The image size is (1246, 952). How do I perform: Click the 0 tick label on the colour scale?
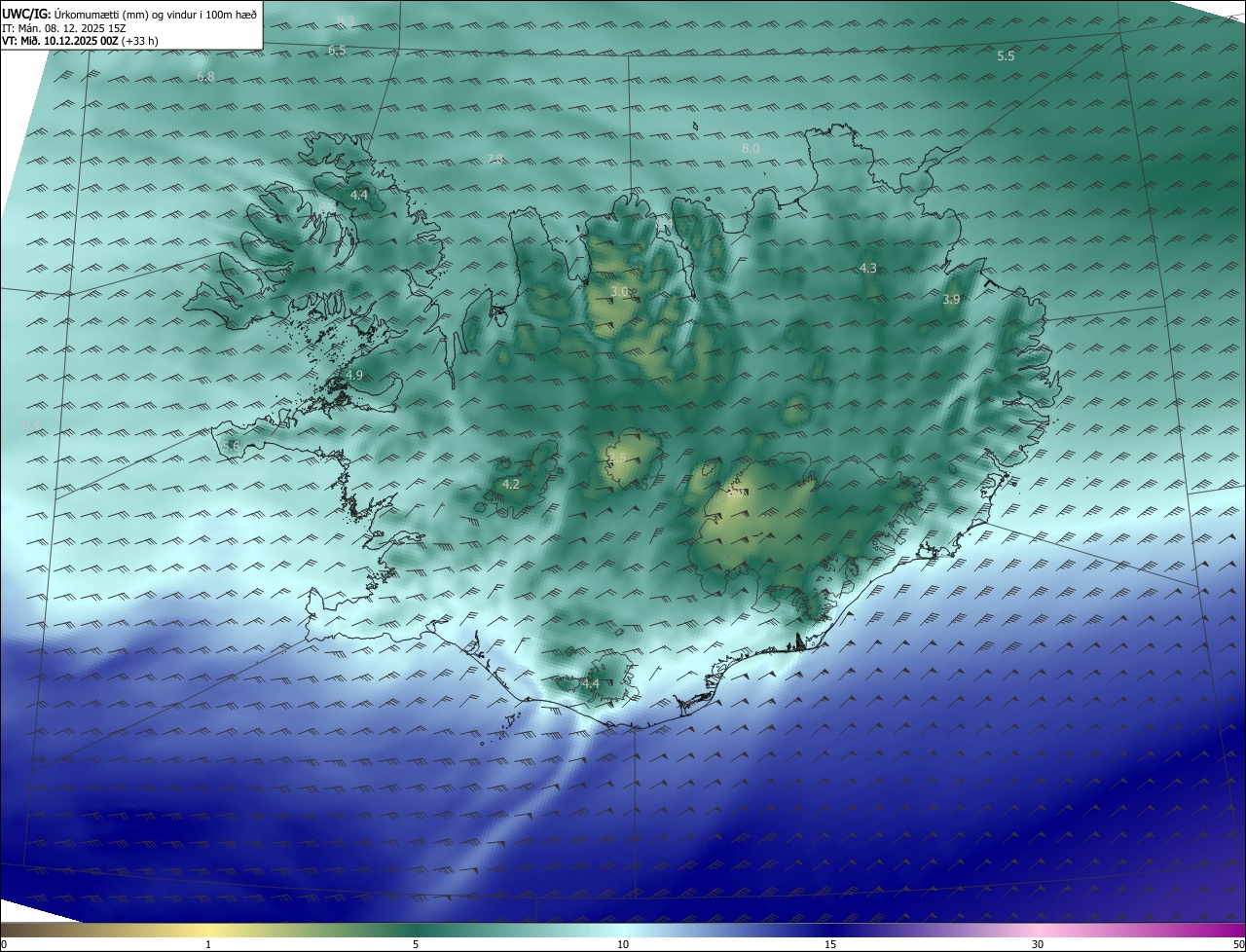[x=4, y=944]
